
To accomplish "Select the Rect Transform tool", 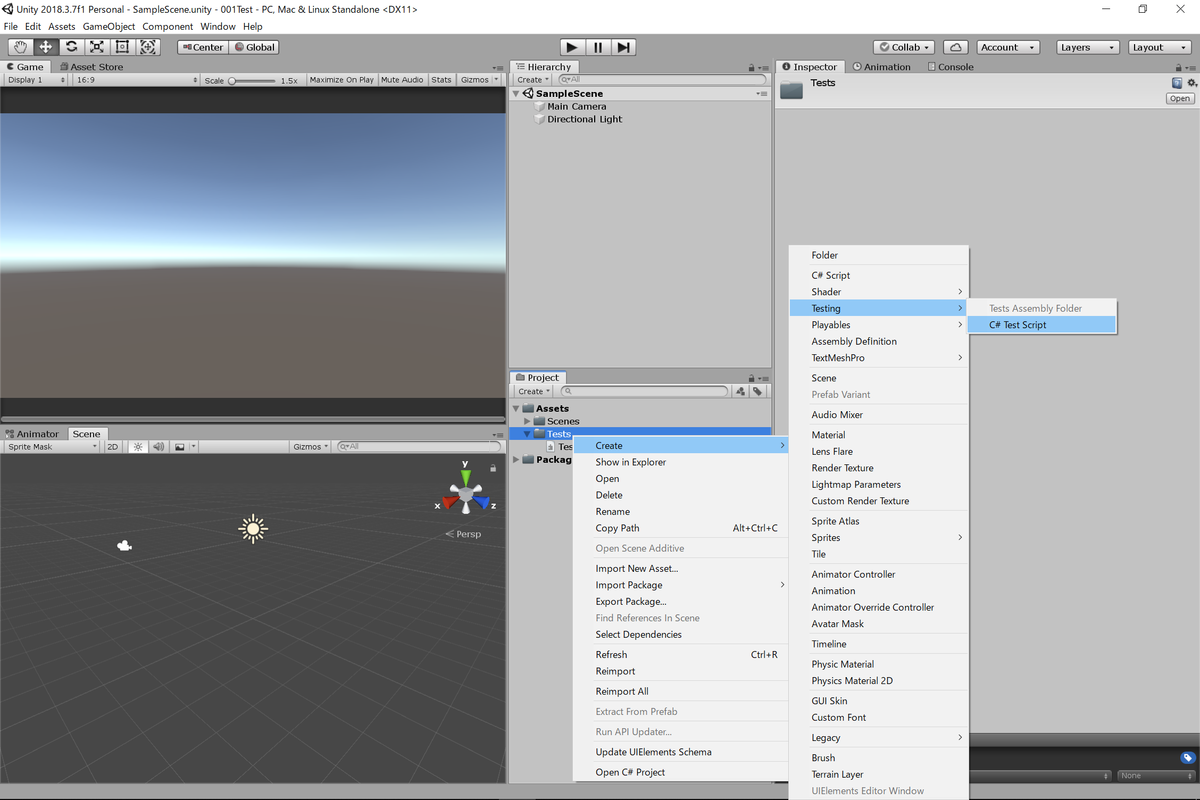I will click(123, 47).
